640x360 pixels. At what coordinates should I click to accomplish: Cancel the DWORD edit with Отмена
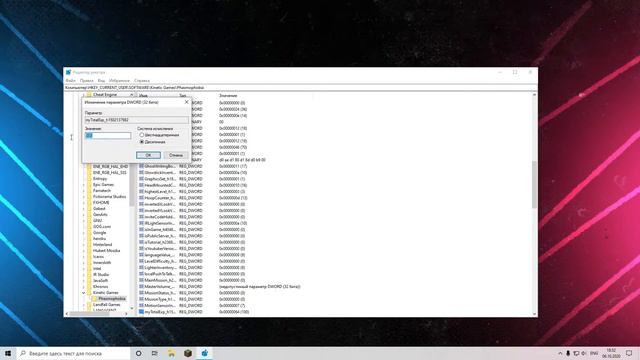coord(176,155)
